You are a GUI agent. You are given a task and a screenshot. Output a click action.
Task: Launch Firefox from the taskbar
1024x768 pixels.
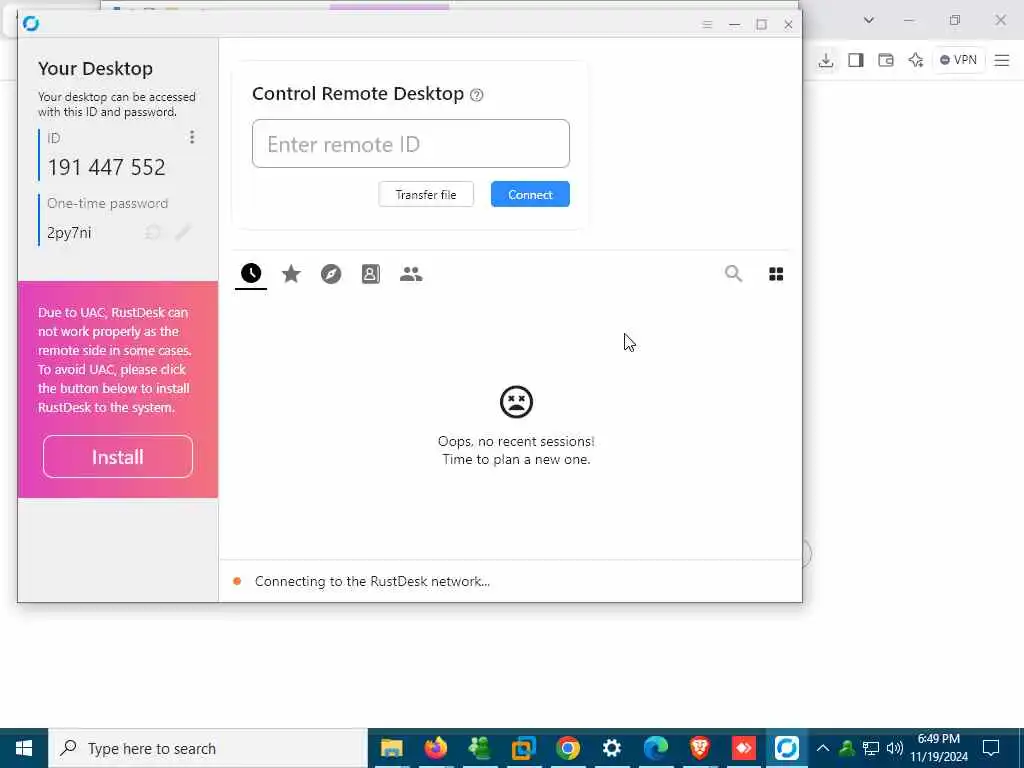click(x=436, y=748)
